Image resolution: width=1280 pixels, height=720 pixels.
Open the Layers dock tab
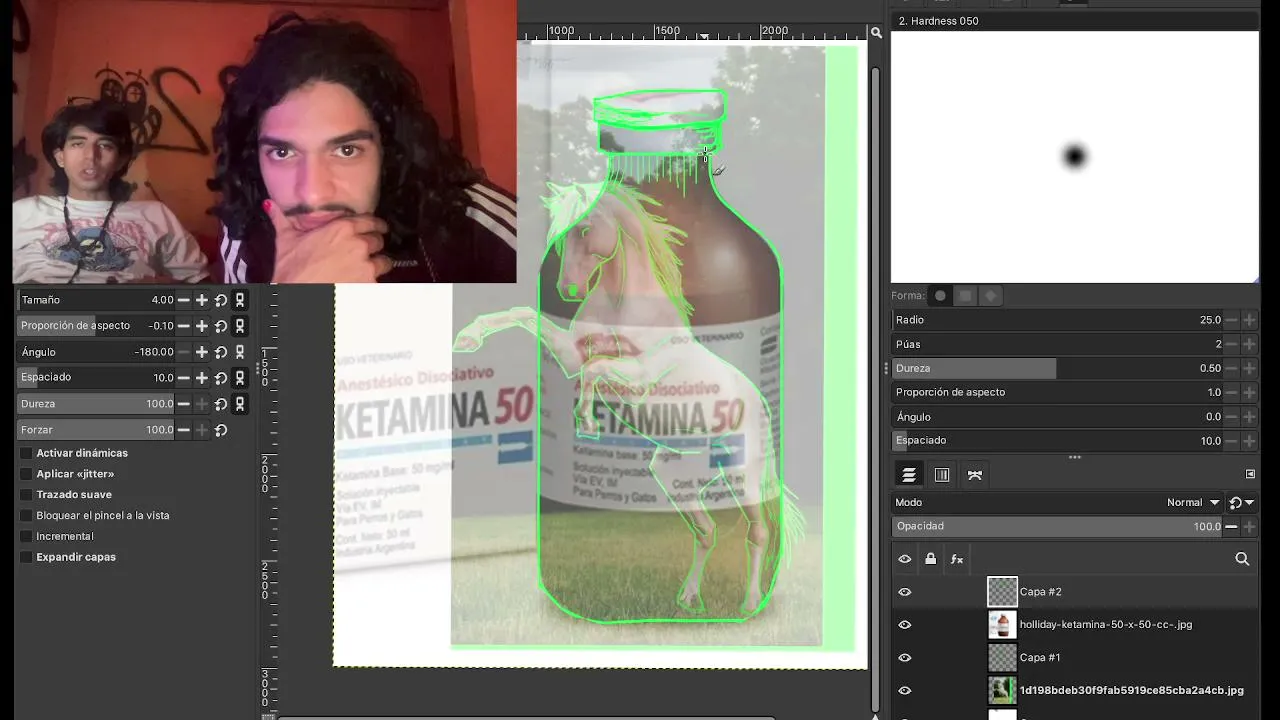909,475
